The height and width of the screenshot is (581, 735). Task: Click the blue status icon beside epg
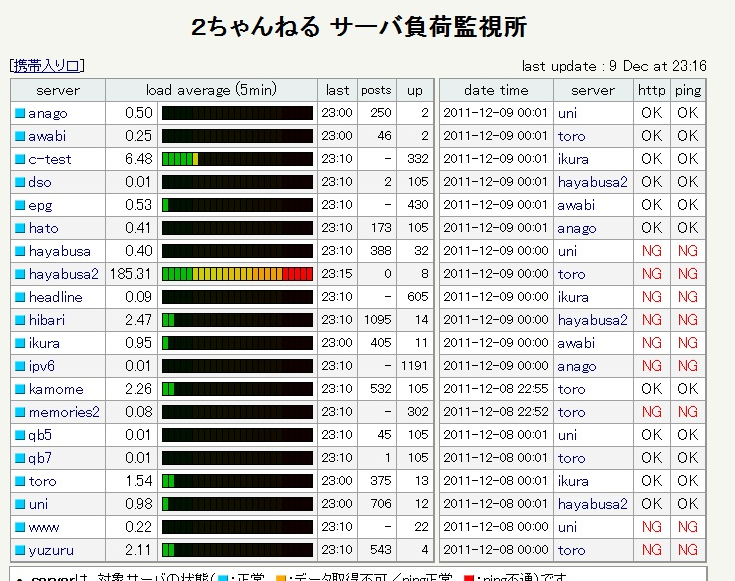click(20, 205)
